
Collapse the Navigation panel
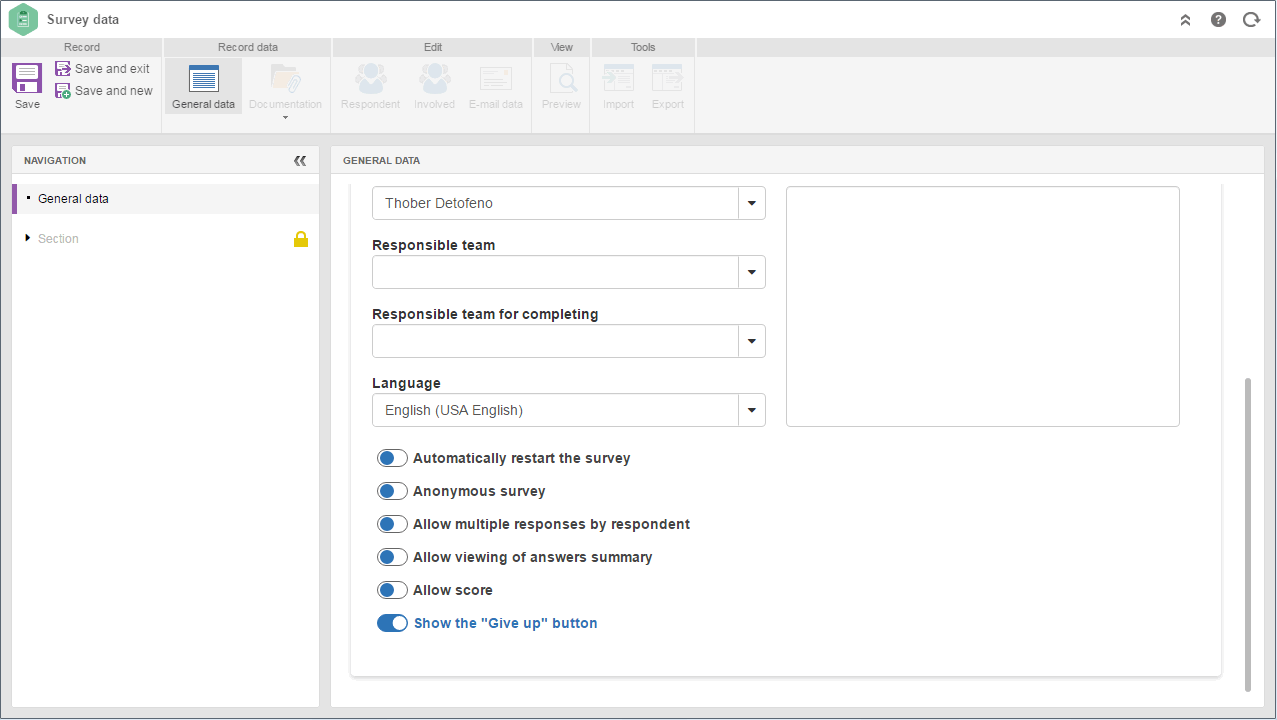tap(300, 160)
